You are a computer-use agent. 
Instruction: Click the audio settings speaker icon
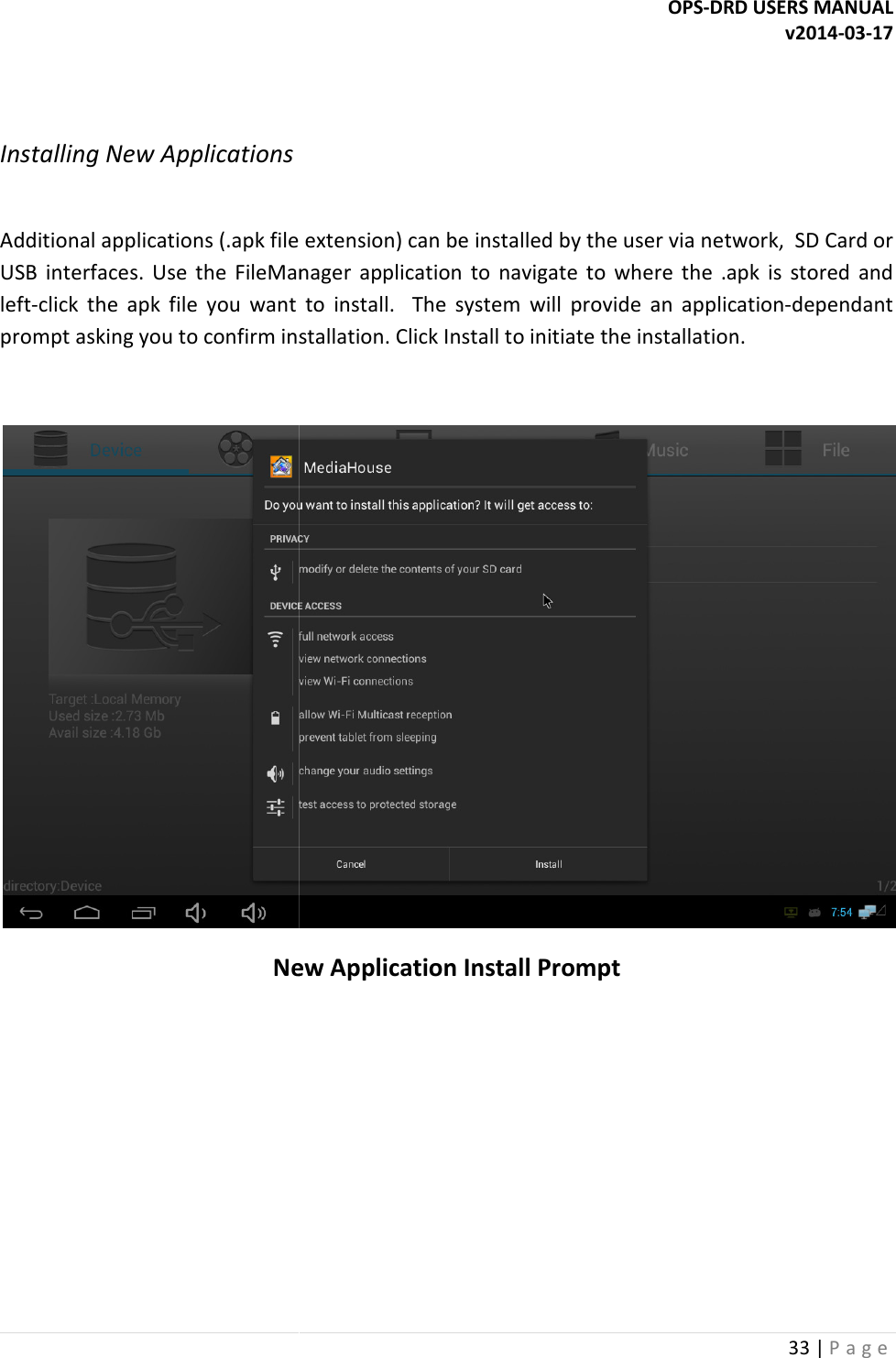[275, 773]
